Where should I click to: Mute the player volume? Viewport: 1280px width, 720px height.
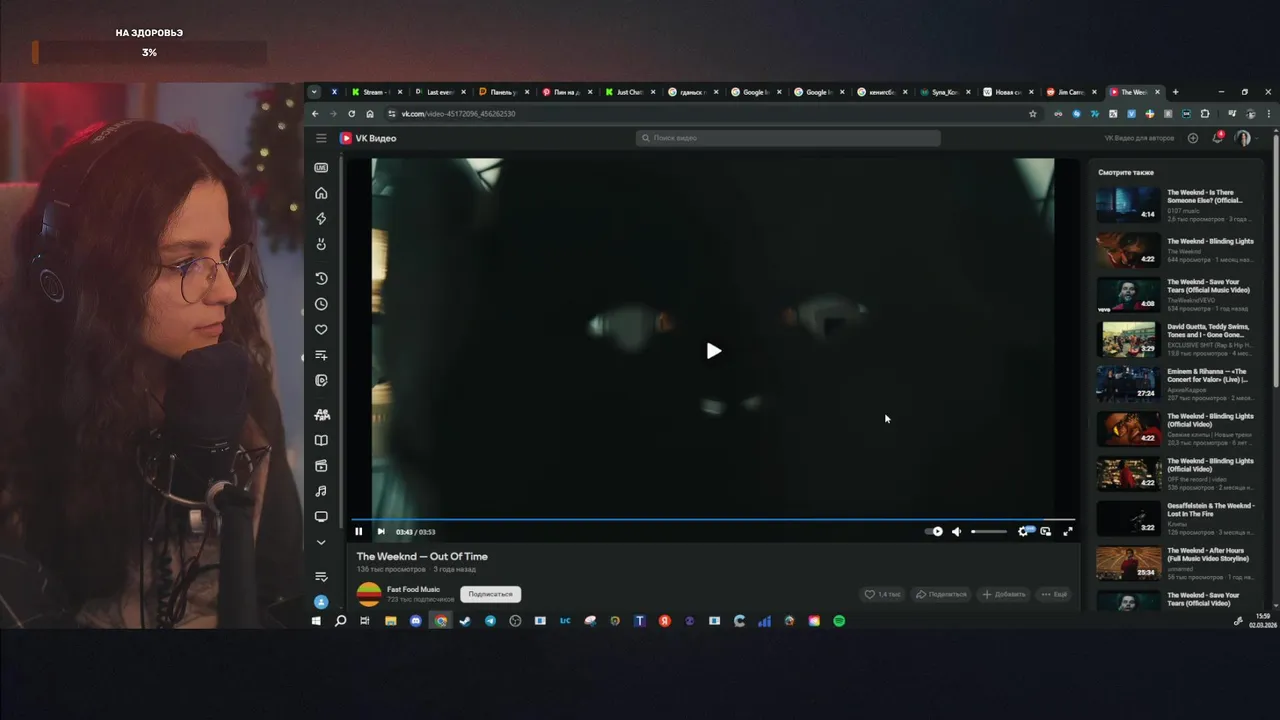tap(956, 532)
